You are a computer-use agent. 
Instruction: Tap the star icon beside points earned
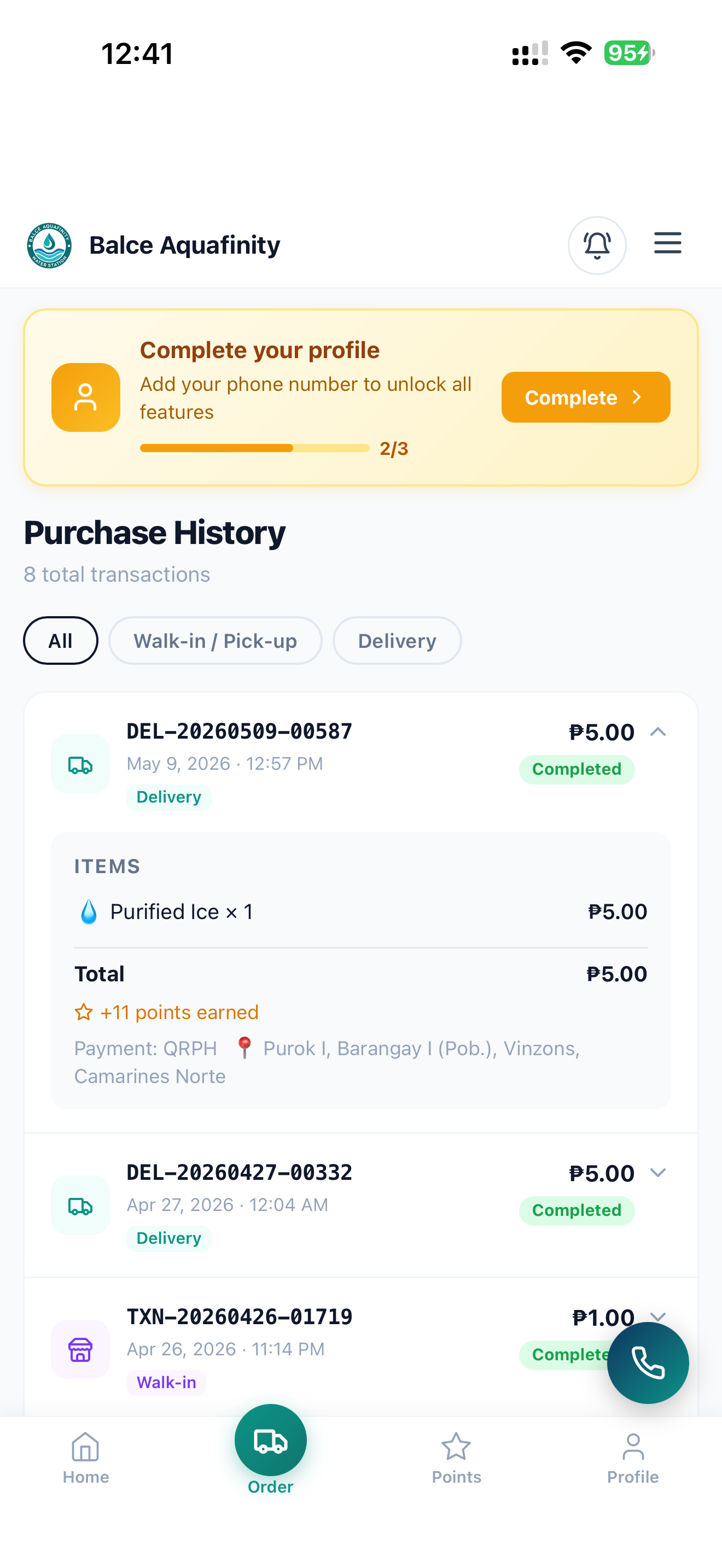(x=83, y=1013)
